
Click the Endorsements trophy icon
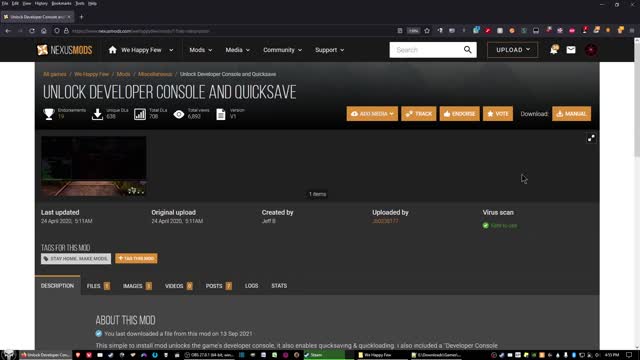click(x=49, y=114)
